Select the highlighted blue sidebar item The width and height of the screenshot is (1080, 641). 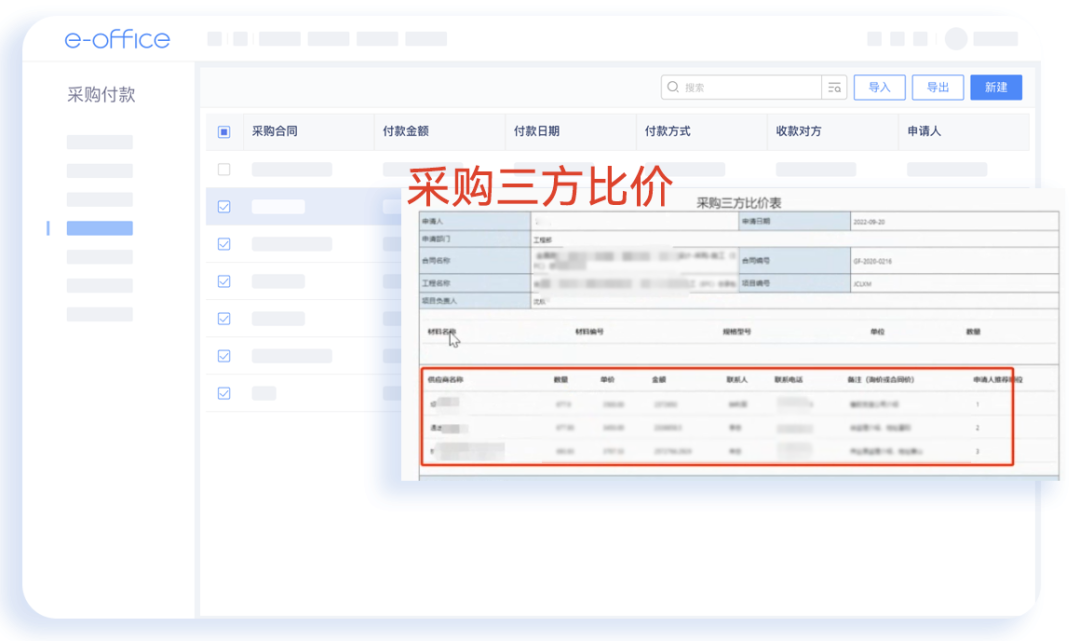click(x=100, y=228)
